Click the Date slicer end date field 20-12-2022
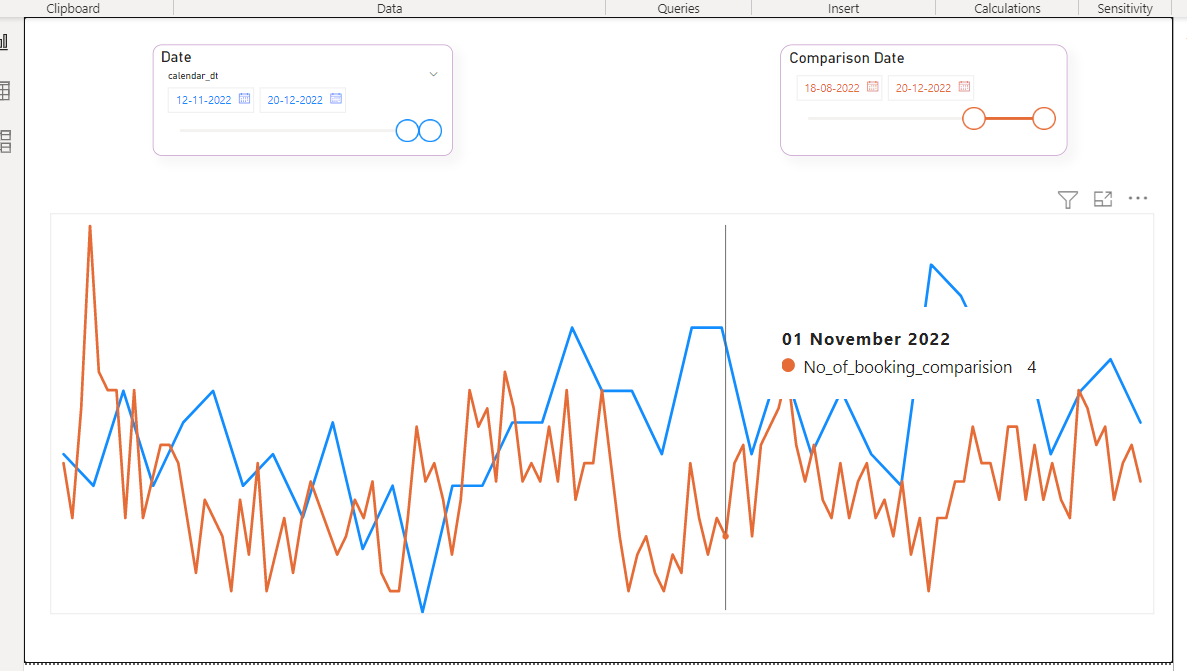Viewport: 1187px width, 671px height. point(303,100)
